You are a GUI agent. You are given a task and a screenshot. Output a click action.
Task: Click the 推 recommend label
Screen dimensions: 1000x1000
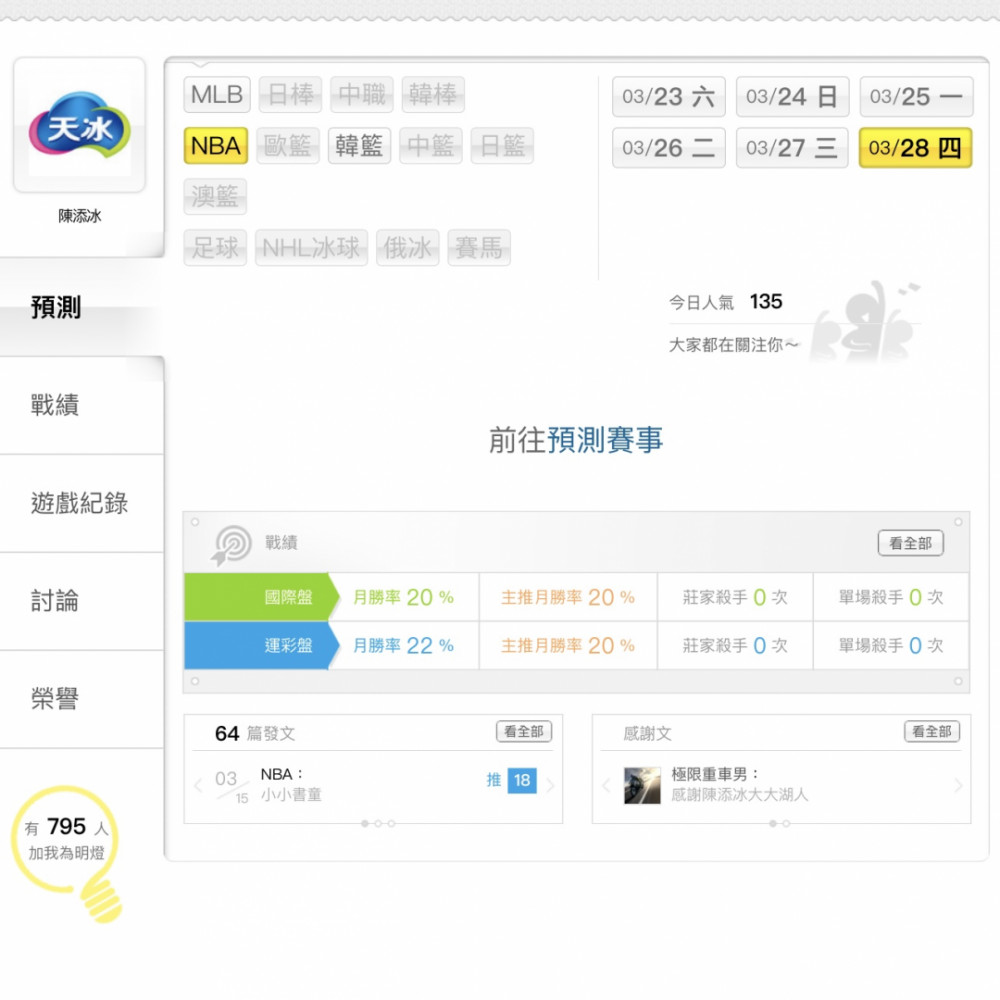click(x=494, y=780)
